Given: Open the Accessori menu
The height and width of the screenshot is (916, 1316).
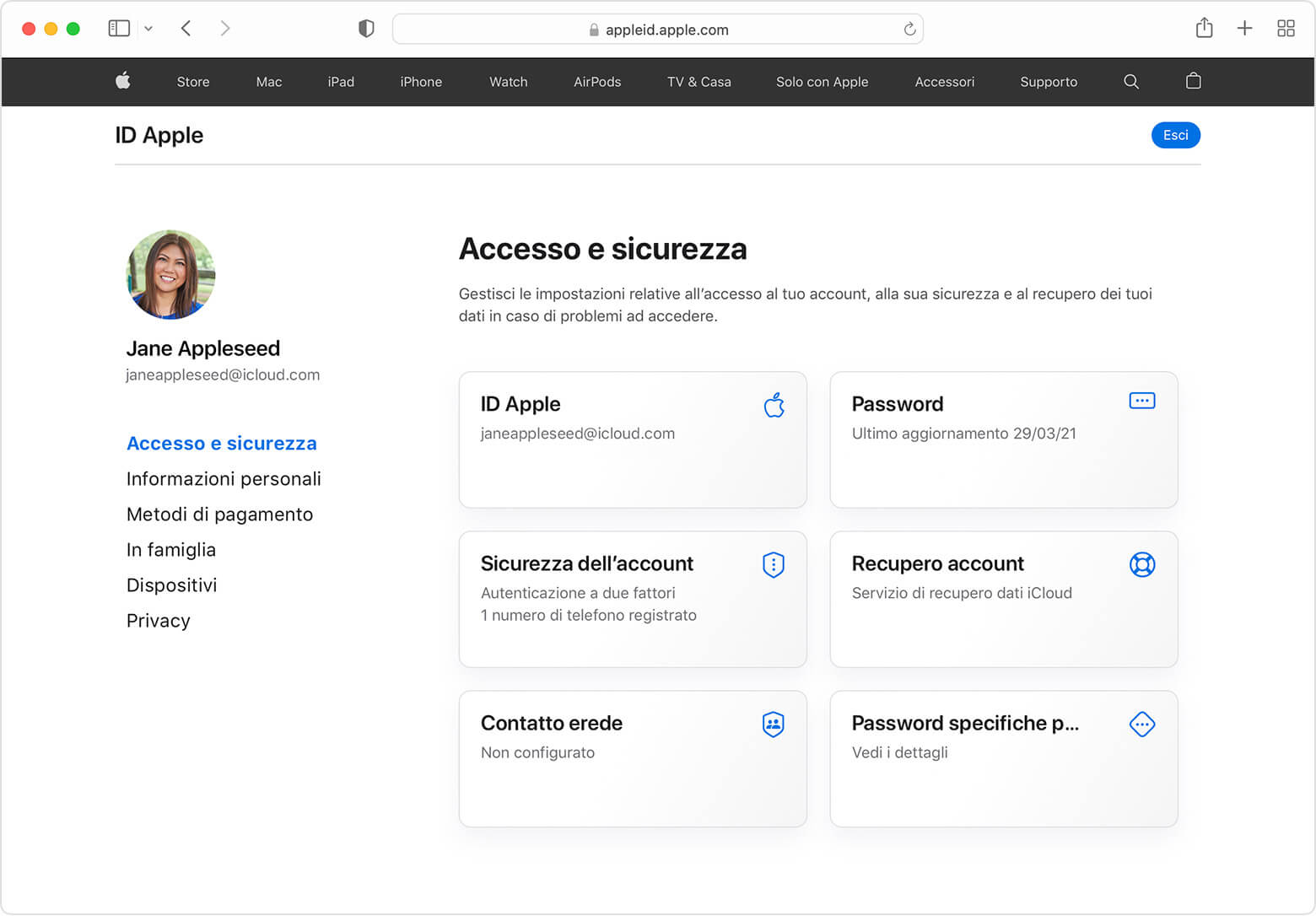Looking at the screenshot, I should pos(945,82).
